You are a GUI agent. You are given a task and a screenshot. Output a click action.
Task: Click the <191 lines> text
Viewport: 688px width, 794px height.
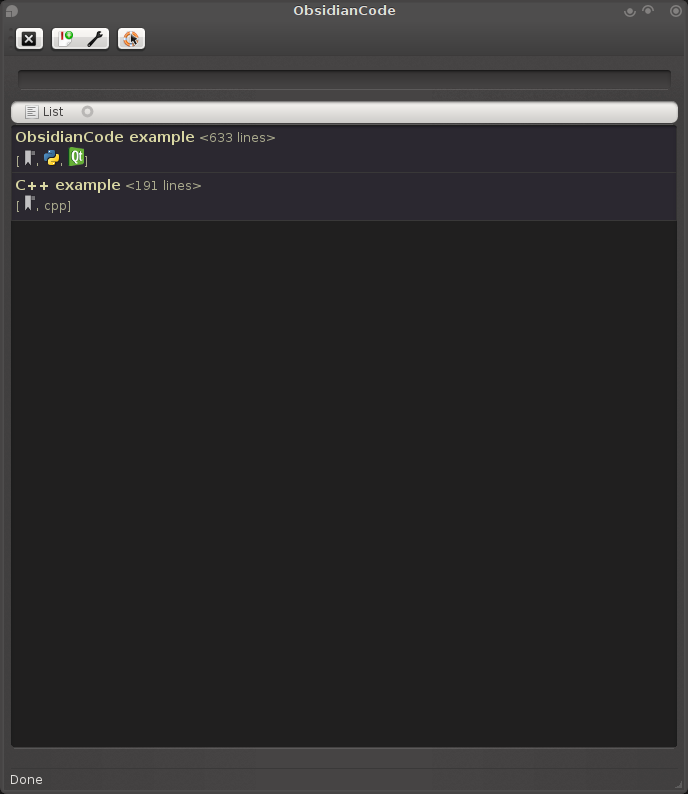[164, 186]
